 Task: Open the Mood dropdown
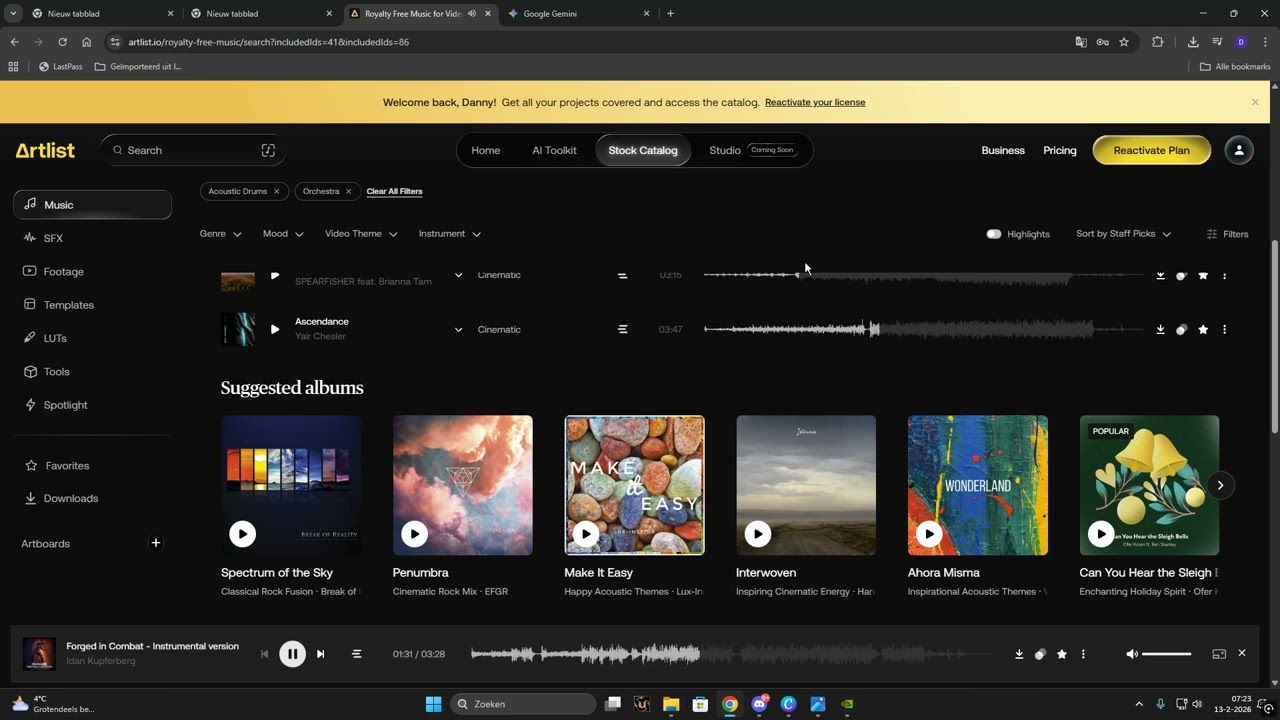click(283, 234)
